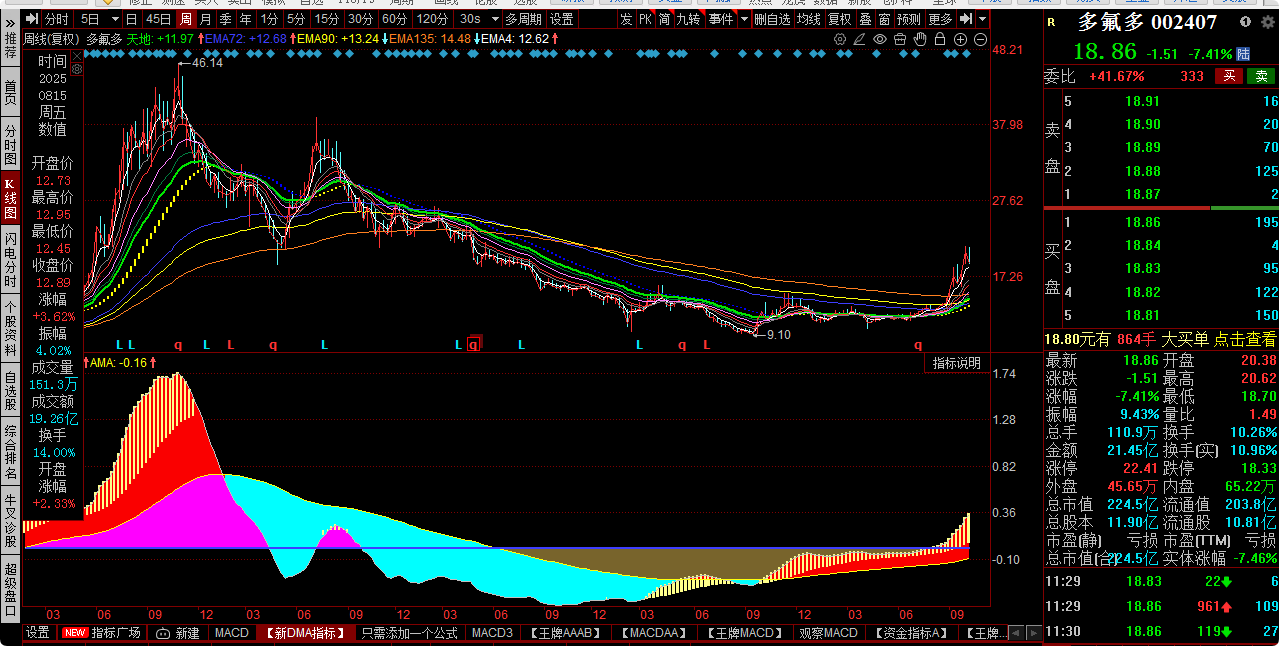Select 60分 minute period

[395, 19]
